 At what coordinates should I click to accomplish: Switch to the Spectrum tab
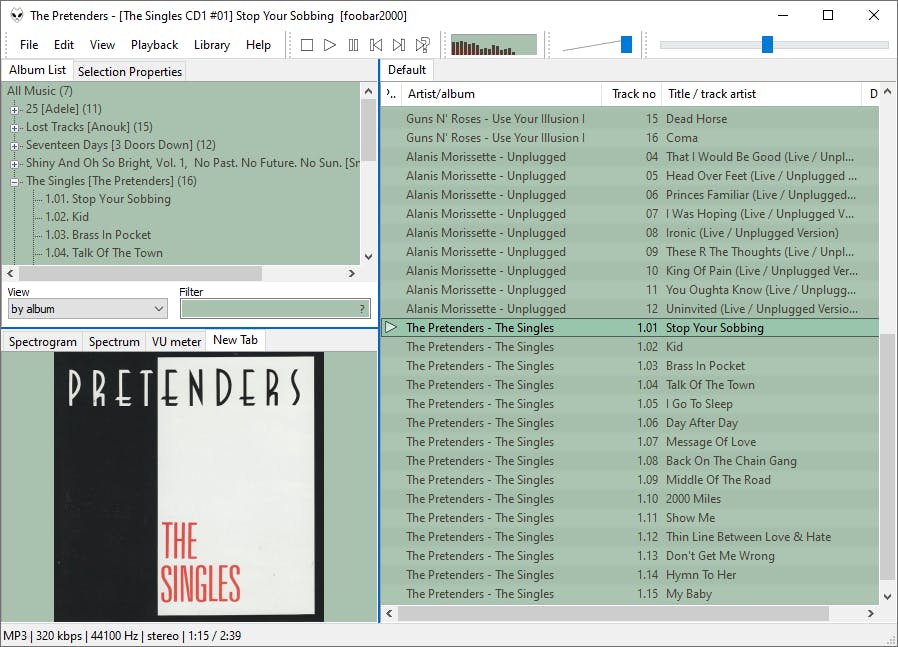(114, 342)
